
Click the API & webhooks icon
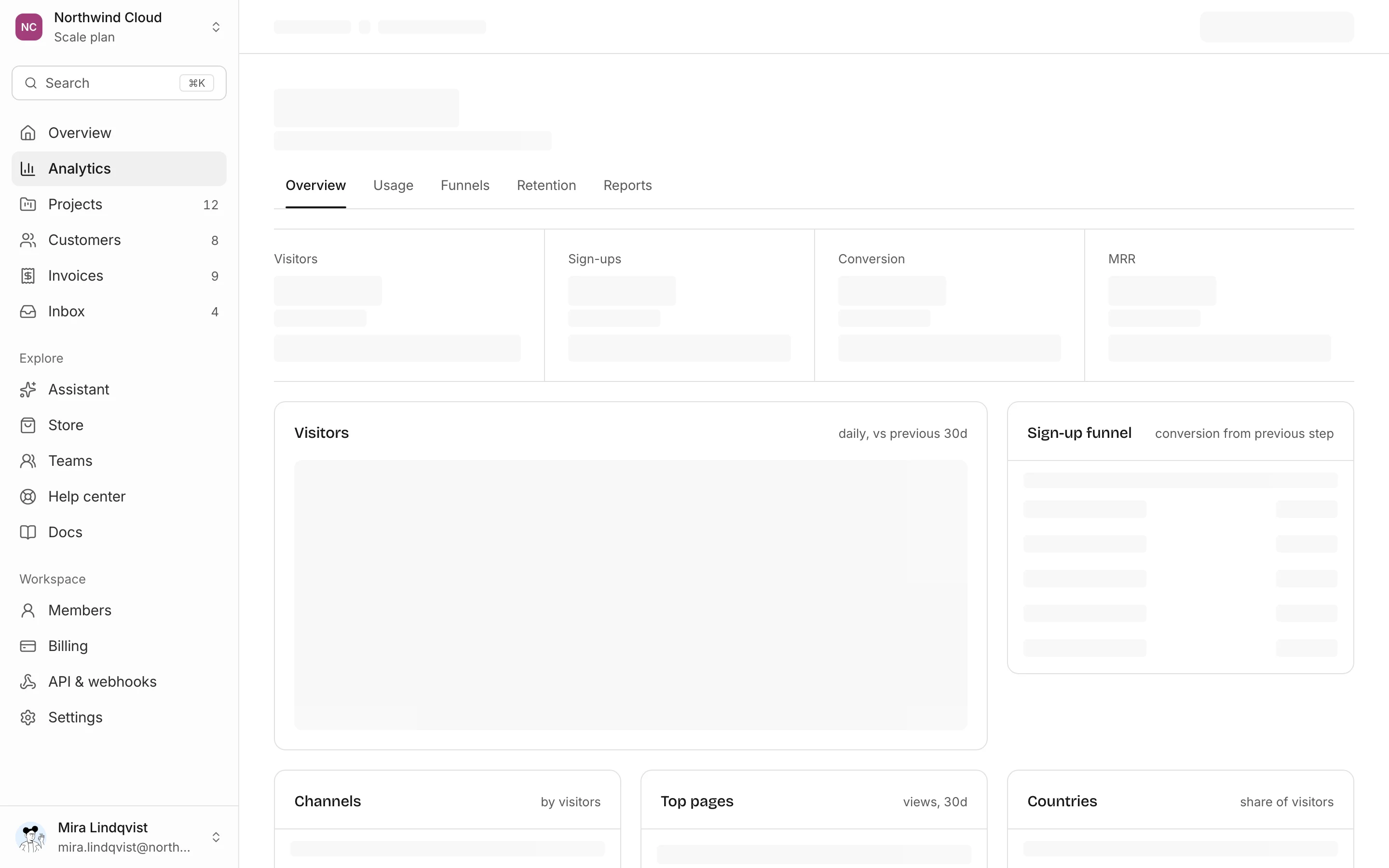pyautogui.click(x=27, y=681)
